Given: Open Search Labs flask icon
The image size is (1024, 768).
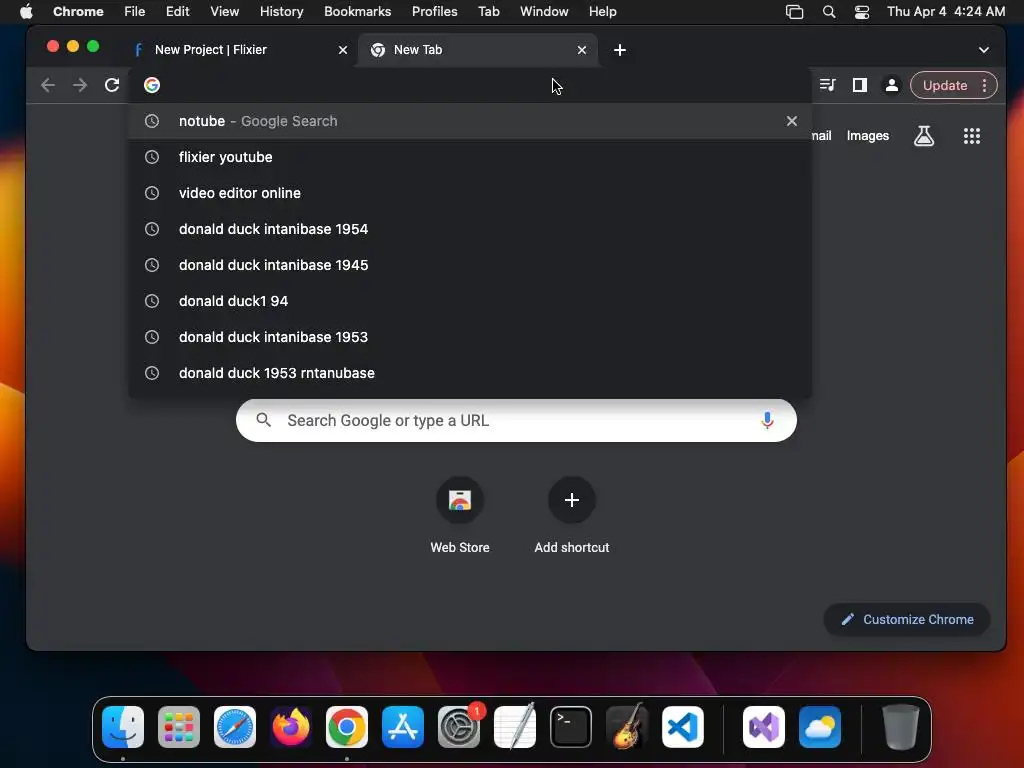Looking at the screenshot, I should (x=923, y=136).
